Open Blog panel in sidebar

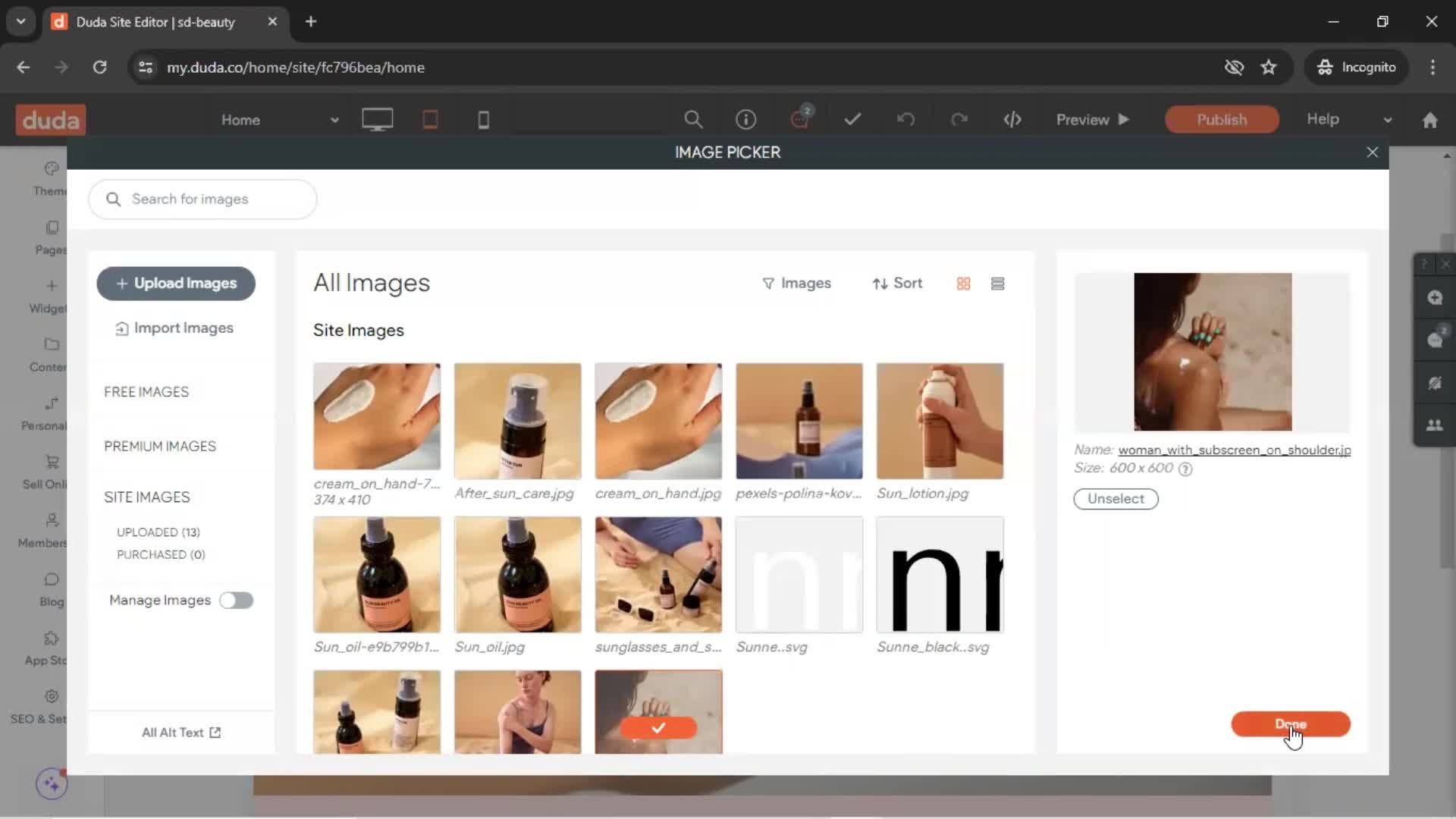(x=52, y=589)
